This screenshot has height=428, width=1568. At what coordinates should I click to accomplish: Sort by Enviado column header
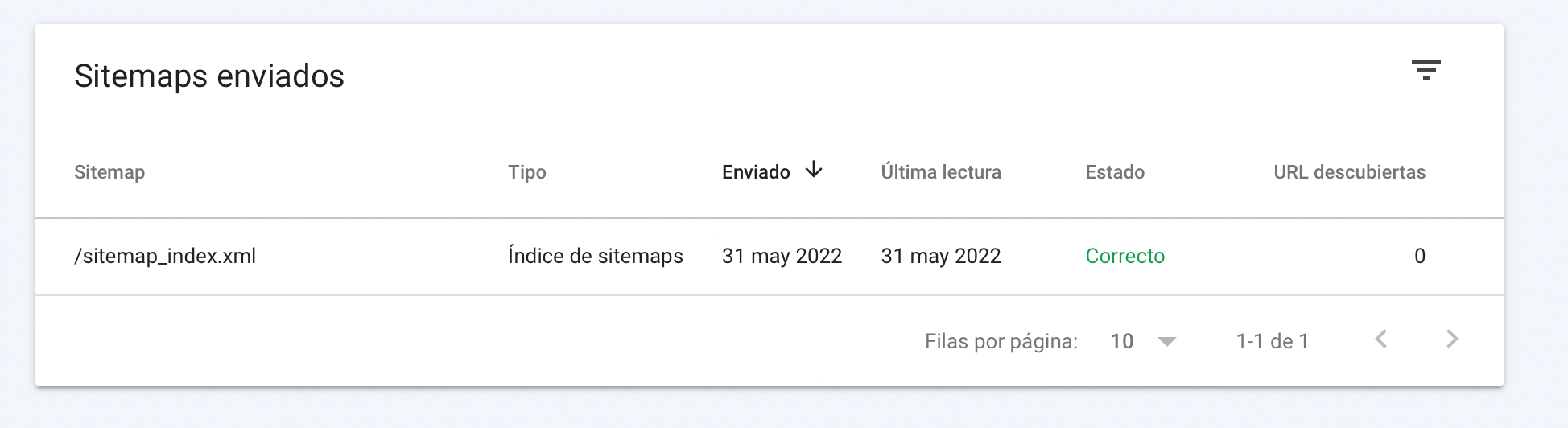[756, 172]
